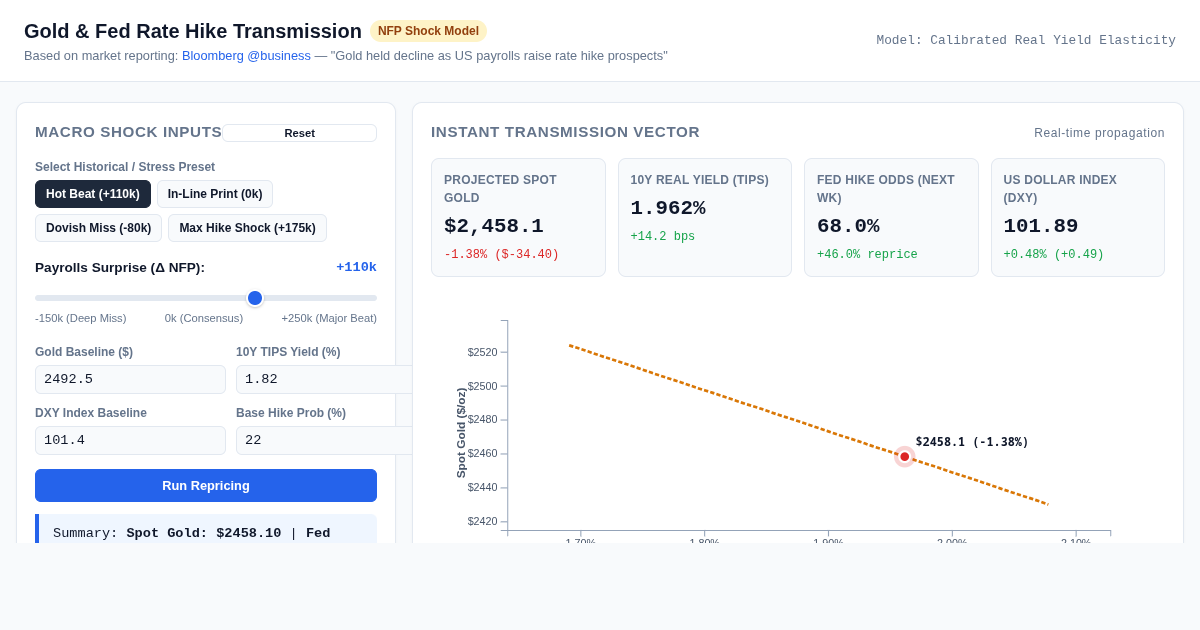Click the -150k (Deep Miss) slider label
1200x630 pixels.
pyautogui.click(x=81, y=318)
